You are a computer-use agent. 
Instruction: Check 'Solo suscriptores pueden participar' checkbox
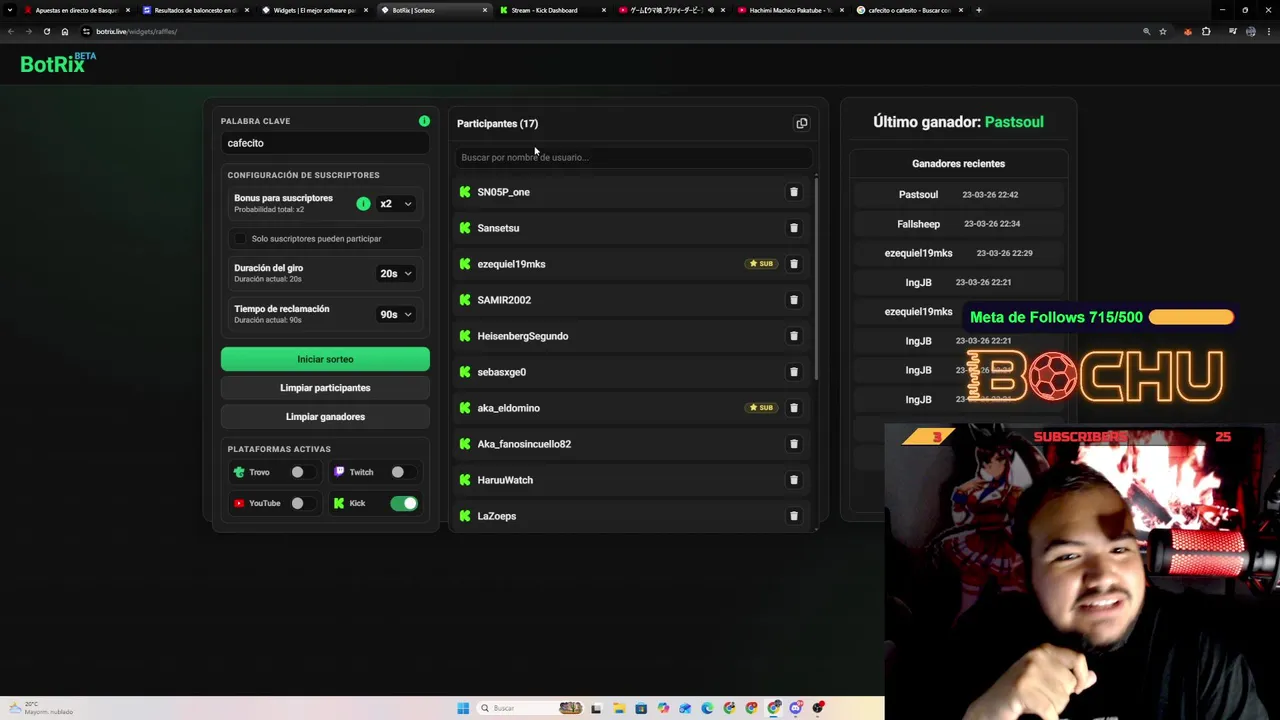pos(240,238)
